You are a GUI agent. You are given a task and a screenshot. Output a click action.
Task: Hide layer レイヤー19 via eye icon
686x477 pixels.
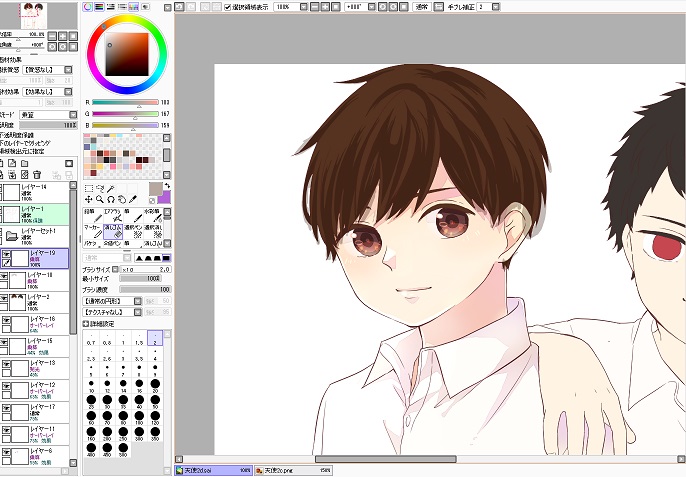tap(6, 254)
